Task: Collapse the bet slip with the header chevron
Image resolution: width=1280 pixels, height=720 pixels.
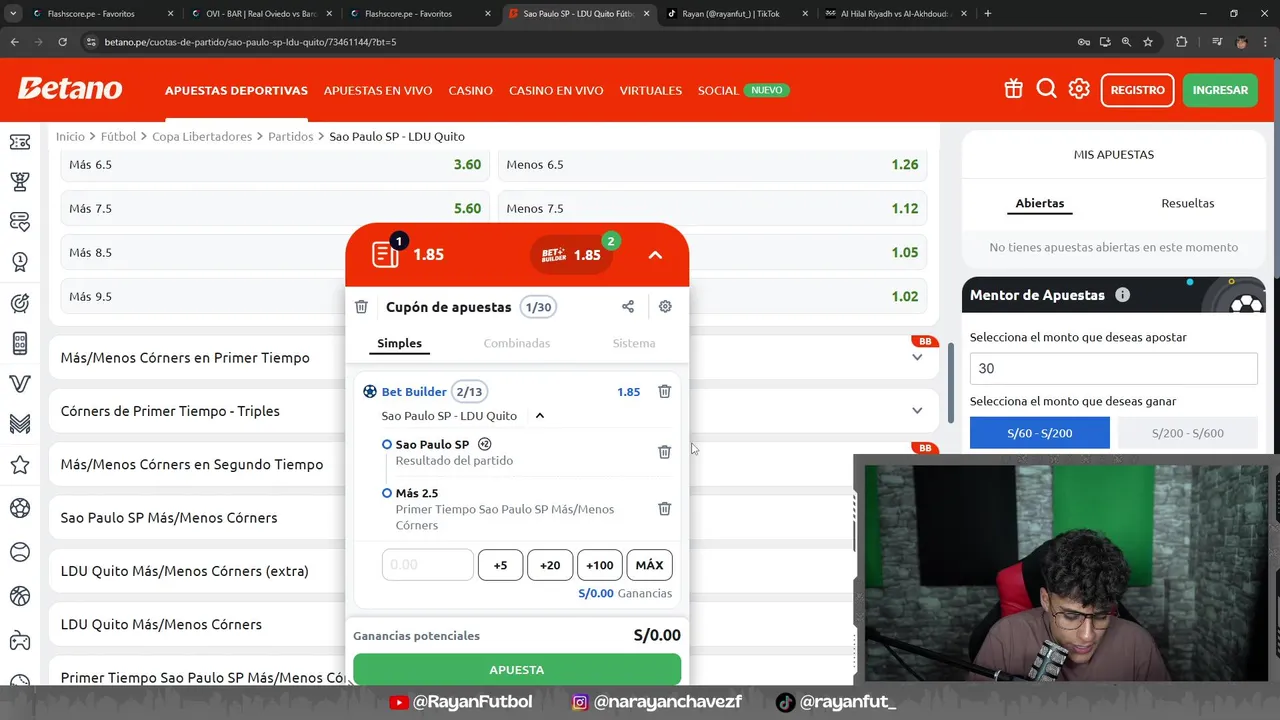Action: pyautogui.click(x=655, y=255)
